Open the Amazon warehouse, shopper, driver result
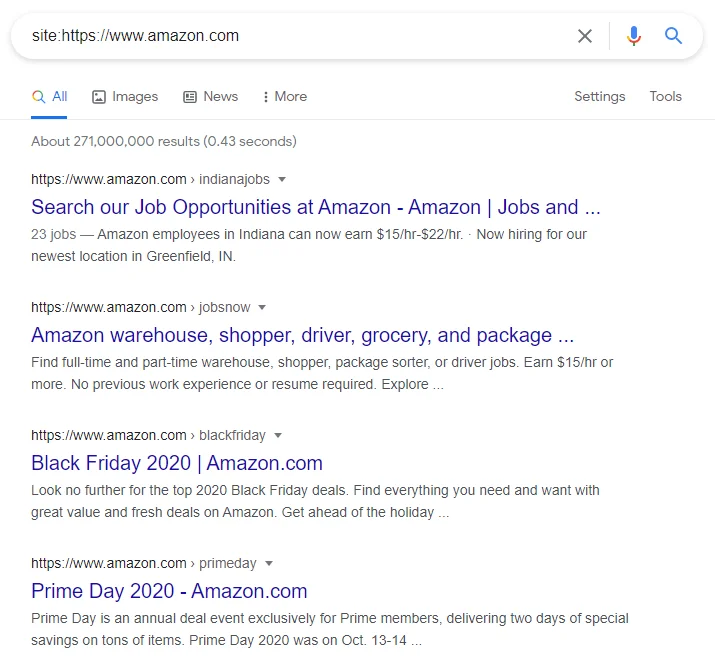 (302, 335)
